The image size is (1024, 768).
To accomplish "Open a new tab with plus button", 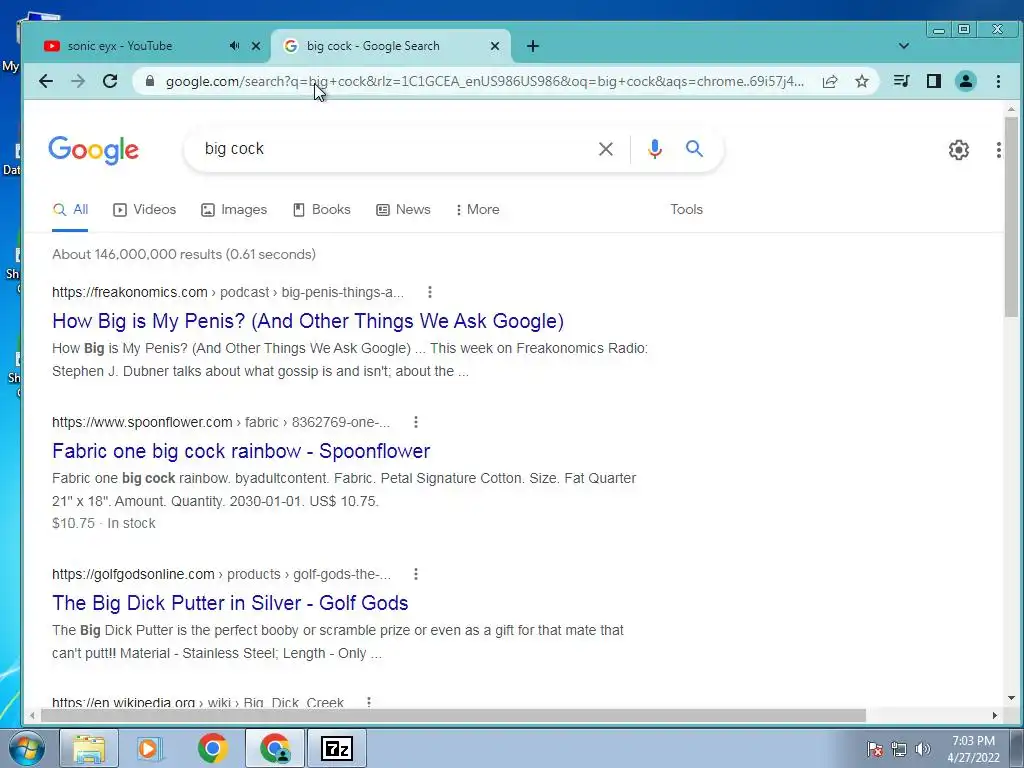I will point(533,46).
